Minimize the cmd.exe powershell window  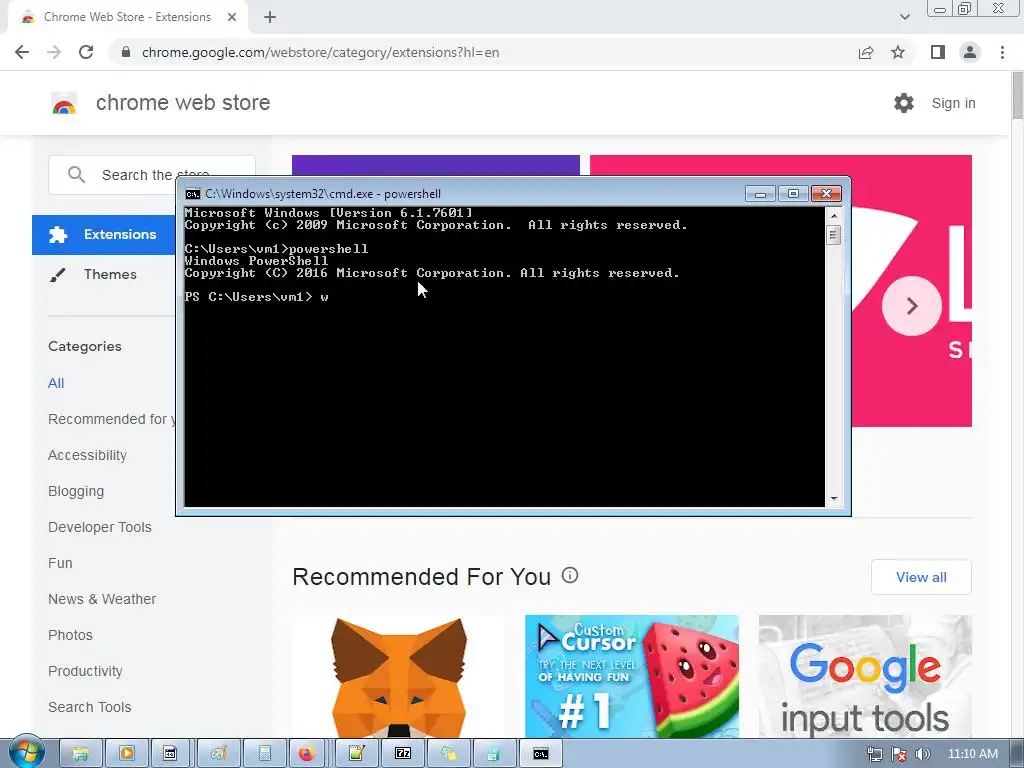click(x=760, y=194)
